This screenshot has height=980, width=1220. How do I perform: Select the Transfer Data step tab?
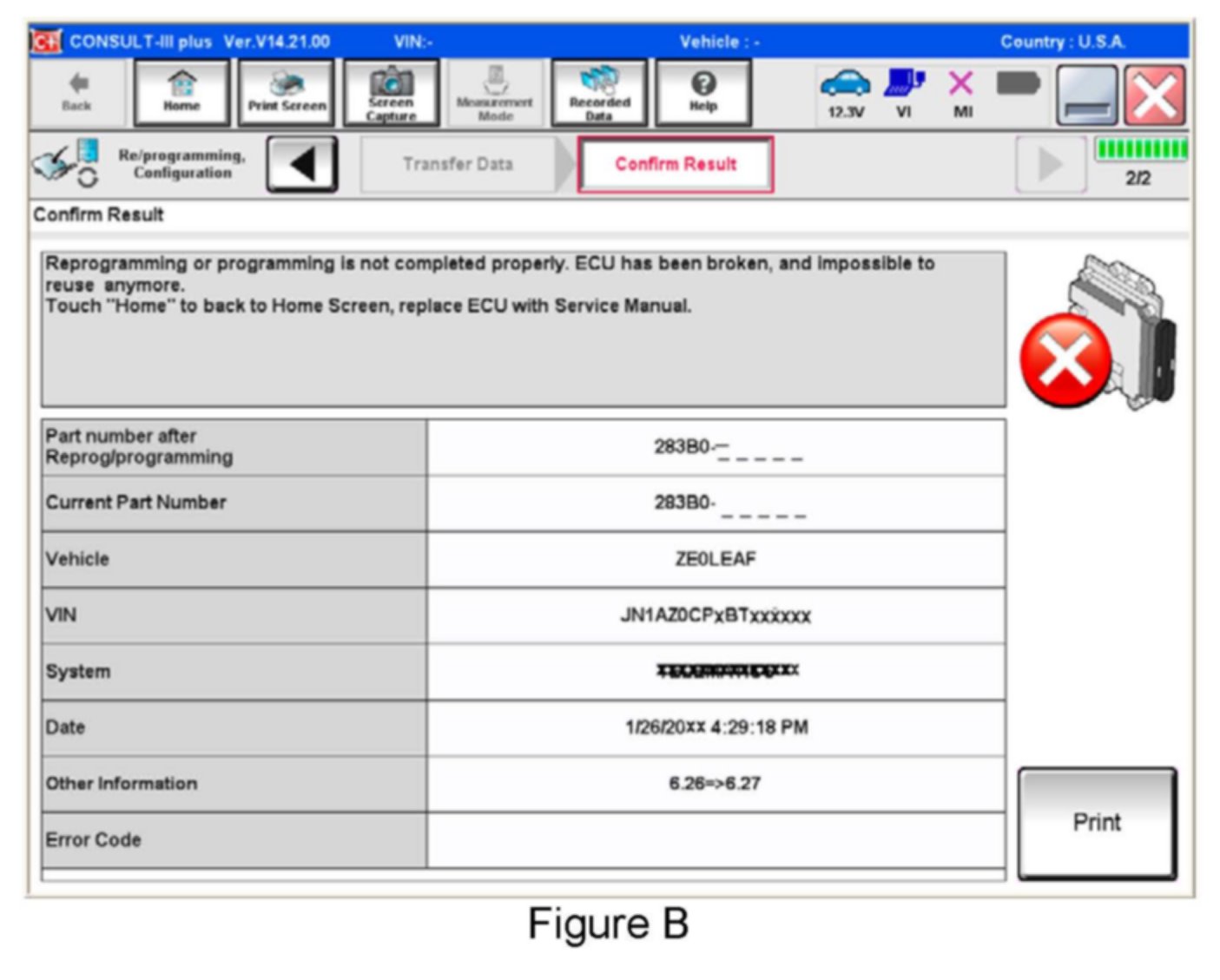(458, 164)
